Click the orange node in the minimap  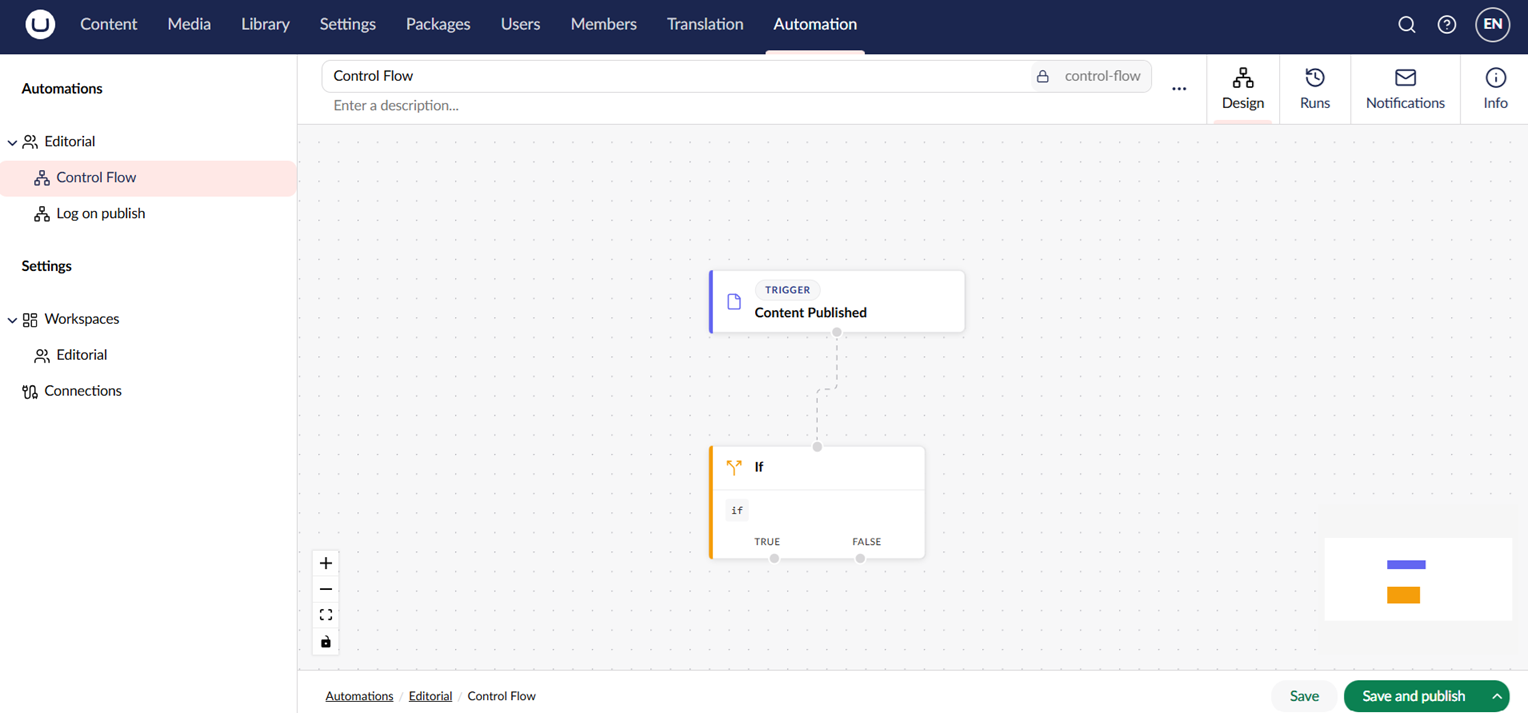coord(1403,595)
